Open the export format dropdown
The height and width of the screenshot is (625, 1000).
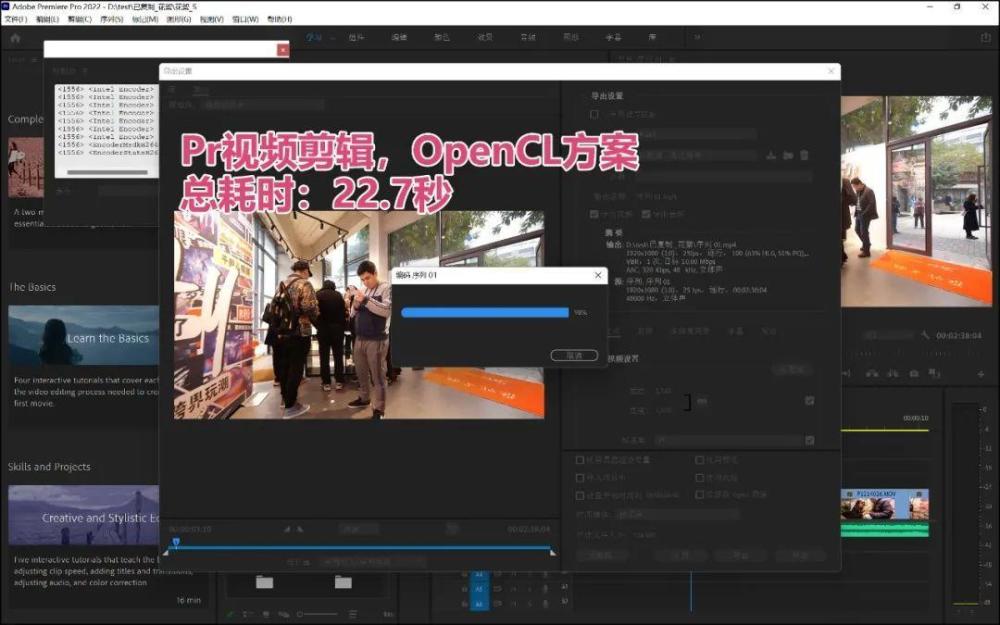(700, 134)
